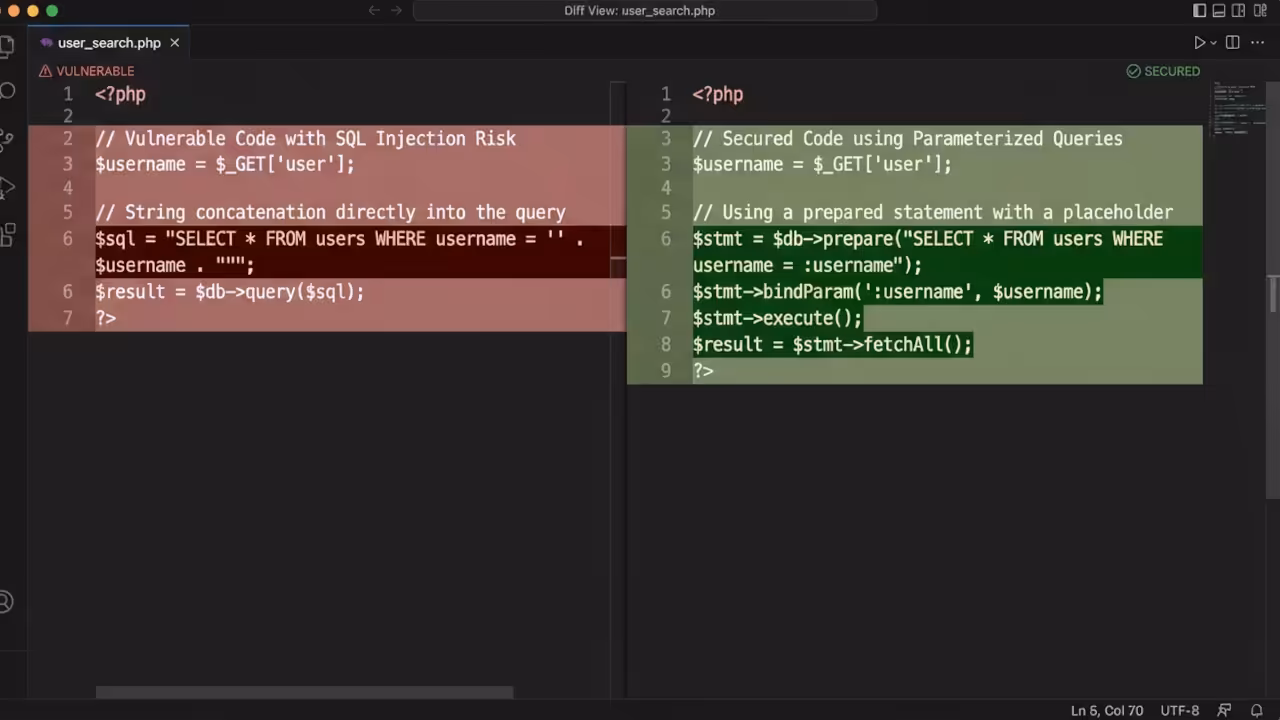Image resolution: width=1280 pixels, height=720 pixels.
Task: Click Ln 5, Col 70 cursor position
Action: tap(1107, 711)
